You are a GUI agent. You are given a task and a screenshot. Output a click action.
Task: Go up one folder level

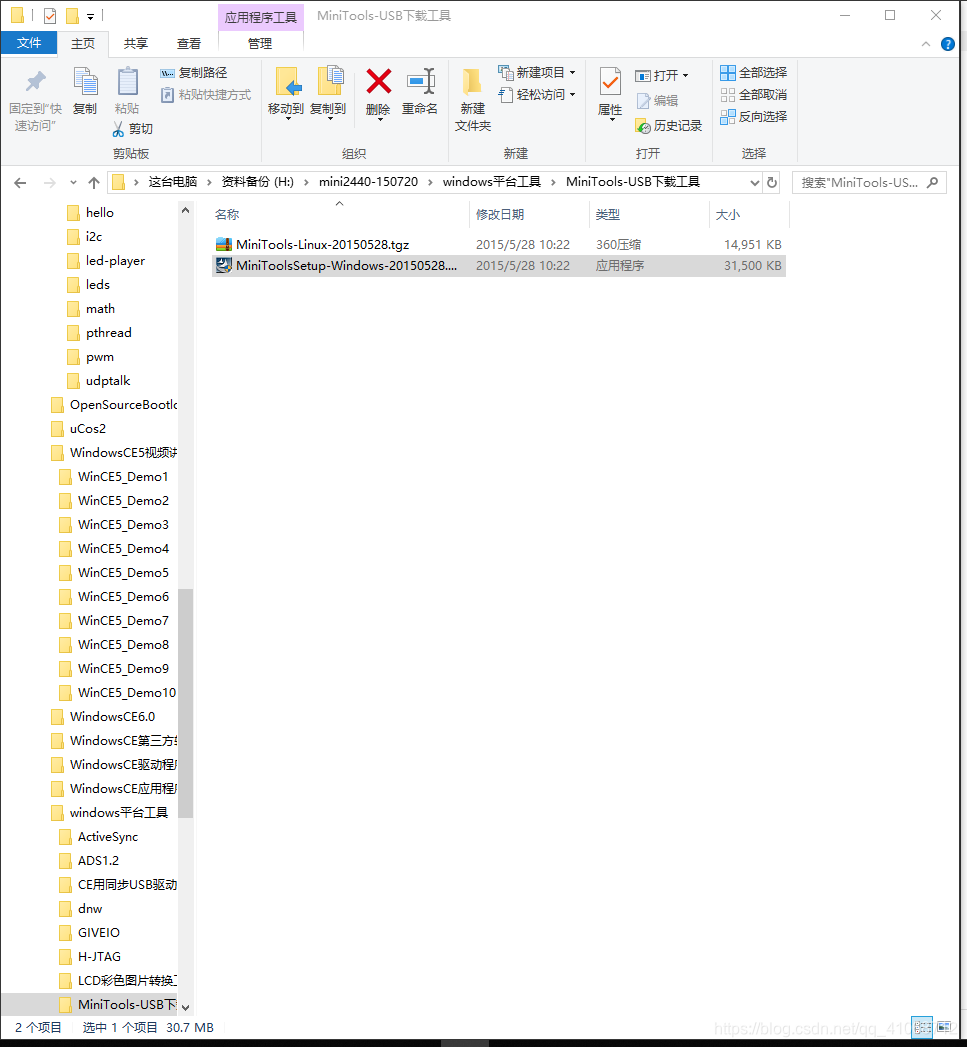pyautogui.click(x=94, y=182)
